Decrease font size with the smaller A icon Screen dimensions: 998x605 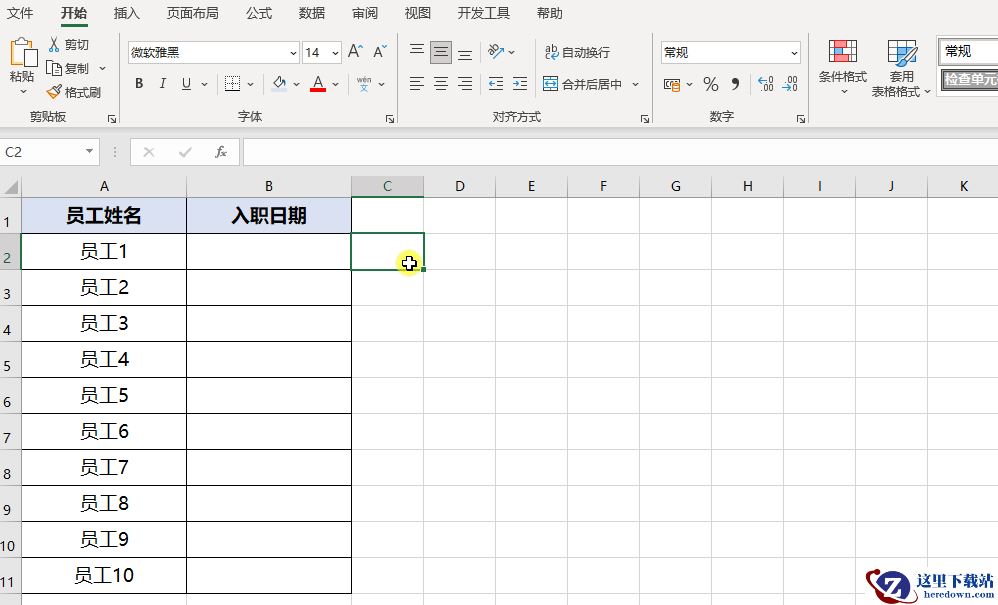pos(380,52)
